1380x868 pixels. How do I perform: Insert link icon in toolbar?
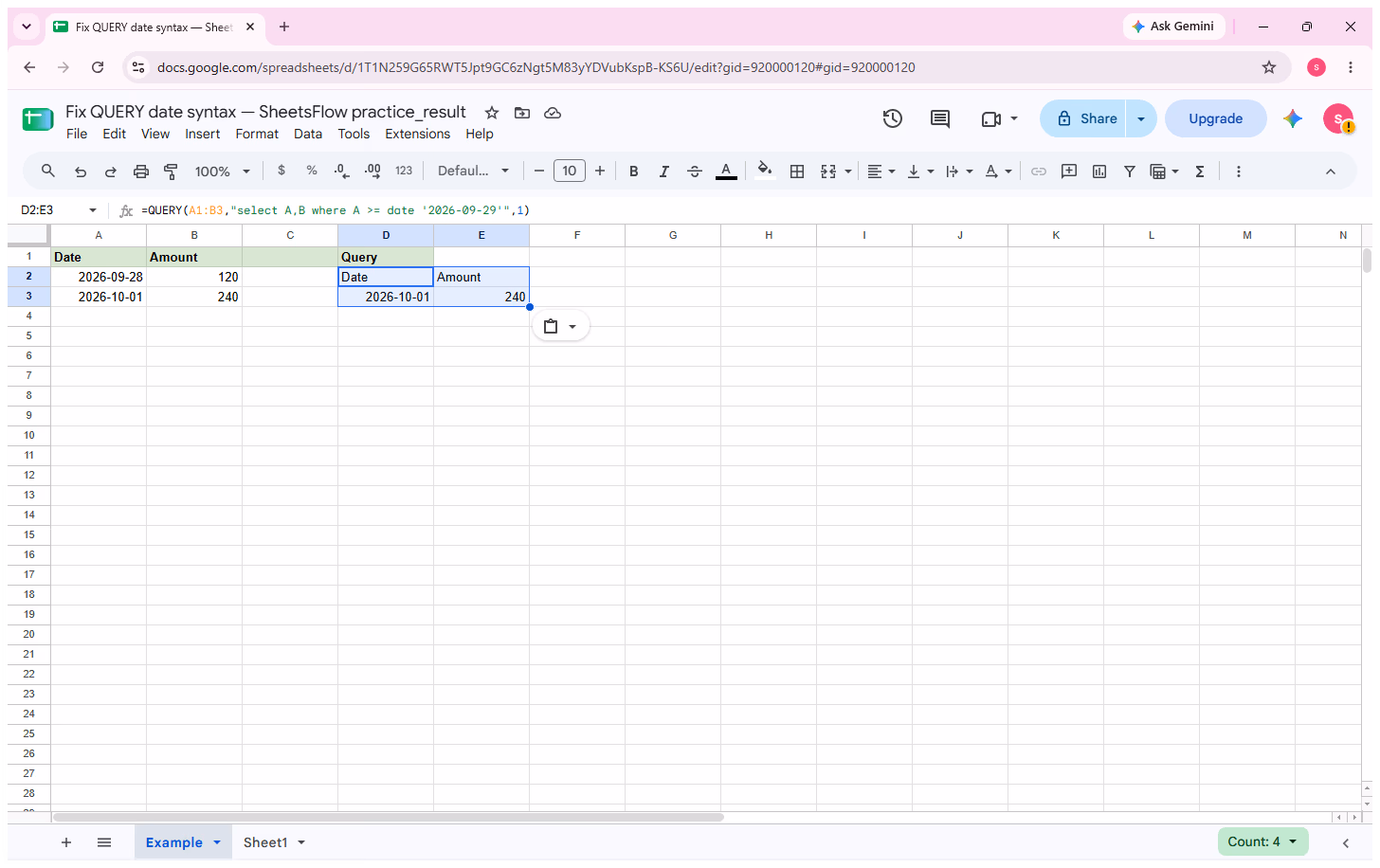tap(1039, 172)
